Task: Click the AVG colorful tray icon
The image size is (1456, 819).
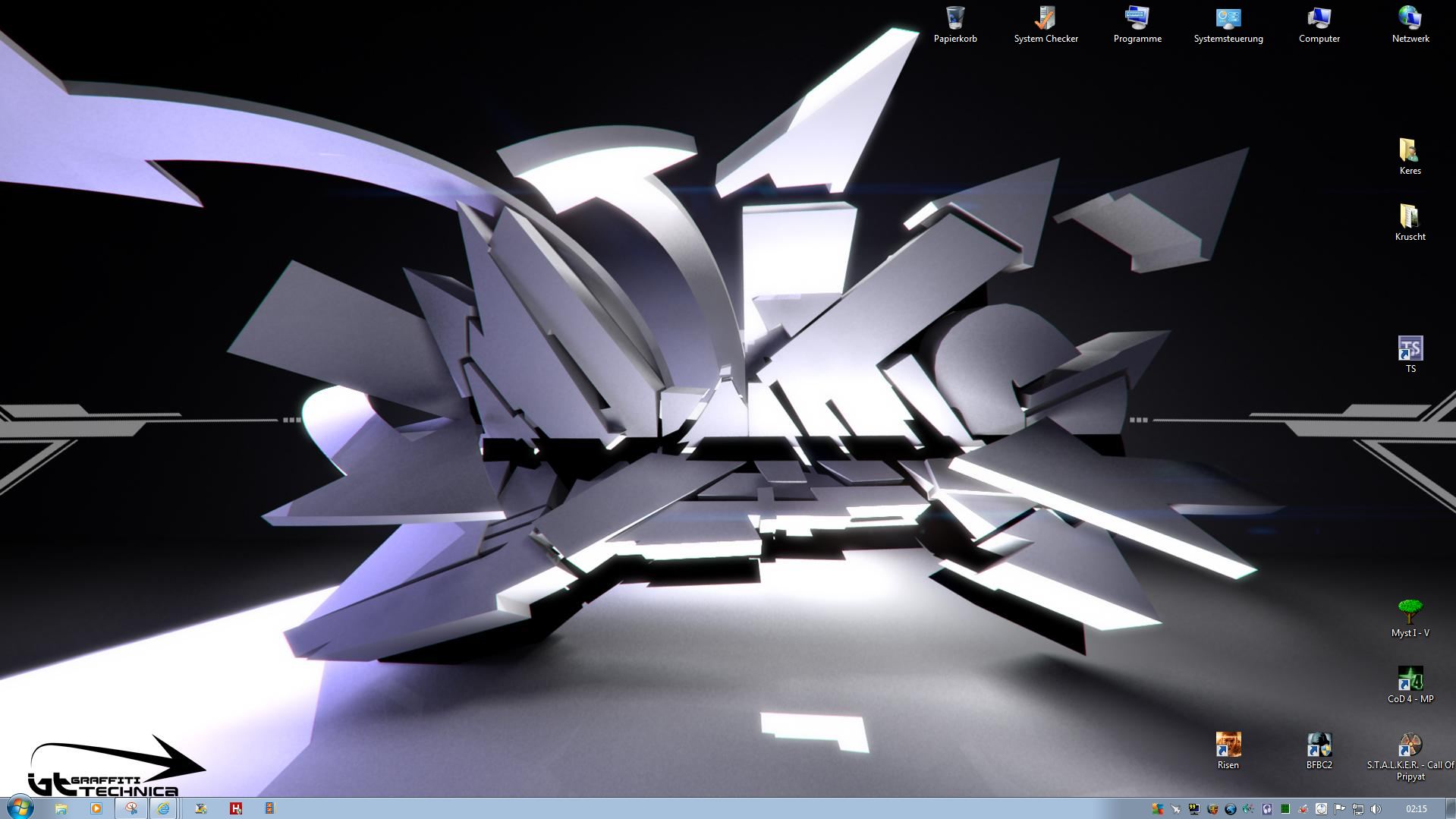Action: point(1158,809)
